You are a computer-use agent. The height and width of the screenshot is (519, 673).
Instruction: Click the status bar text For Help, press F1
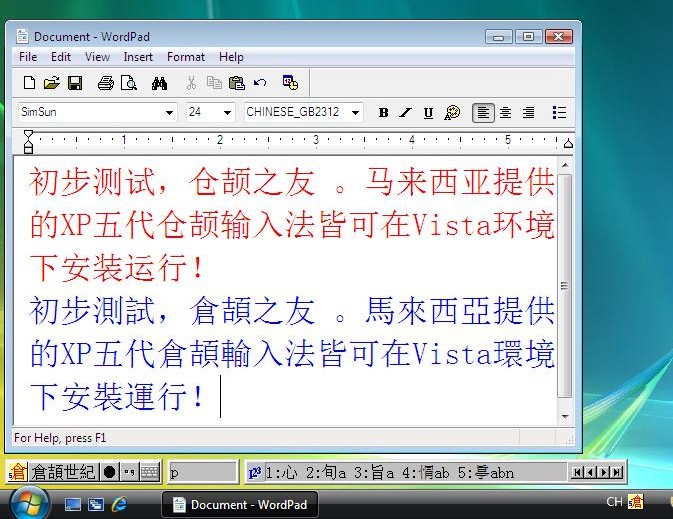tap(60, 438)
